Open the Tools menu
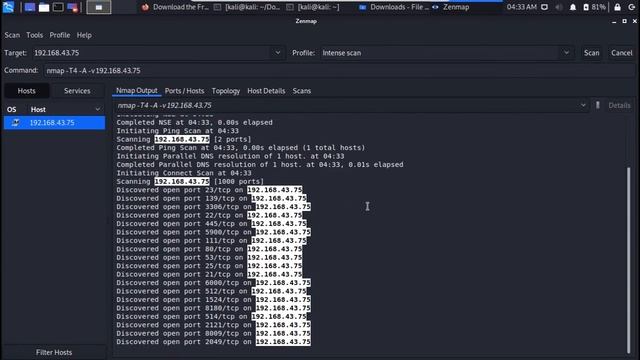640x360 pixels. point(34,35)
